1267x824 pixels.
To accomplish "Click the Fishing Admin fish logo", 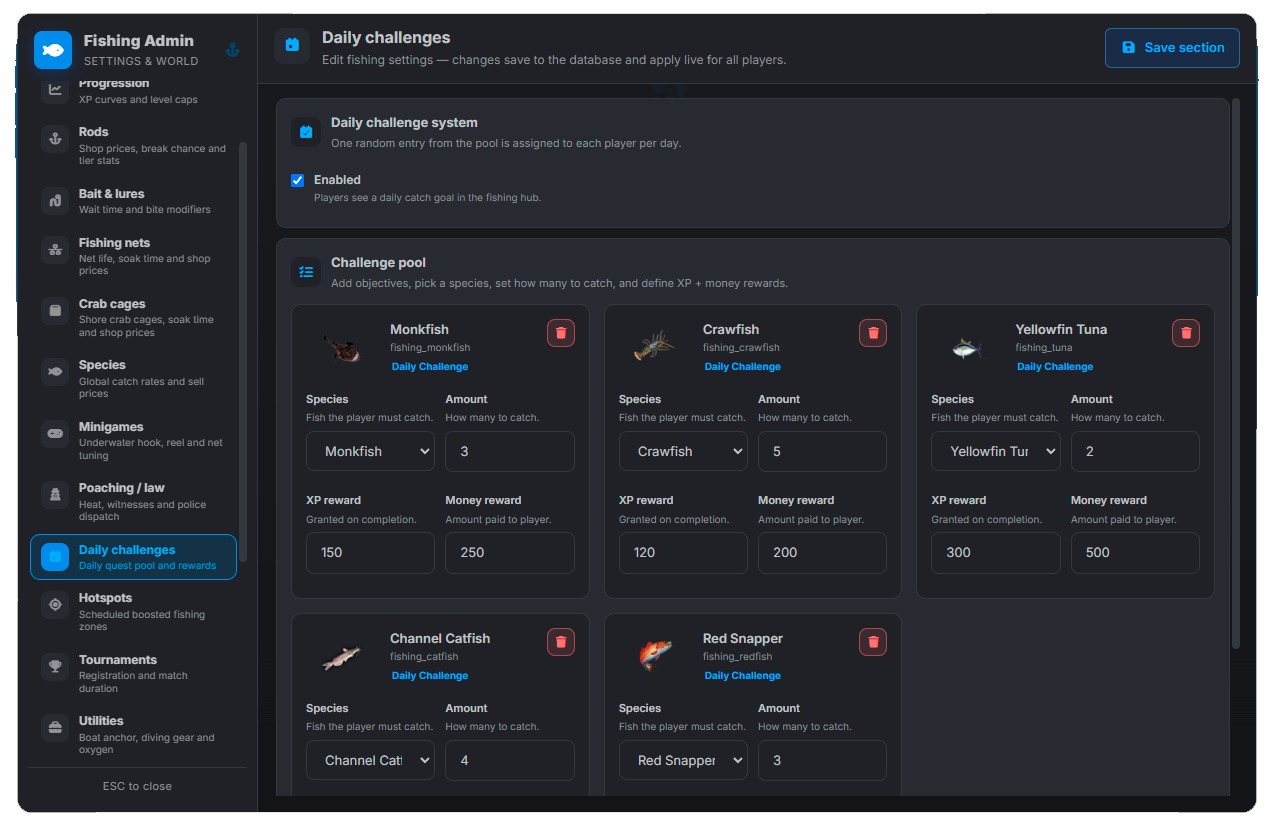I will pyautogui.click(x=53, y=50).
